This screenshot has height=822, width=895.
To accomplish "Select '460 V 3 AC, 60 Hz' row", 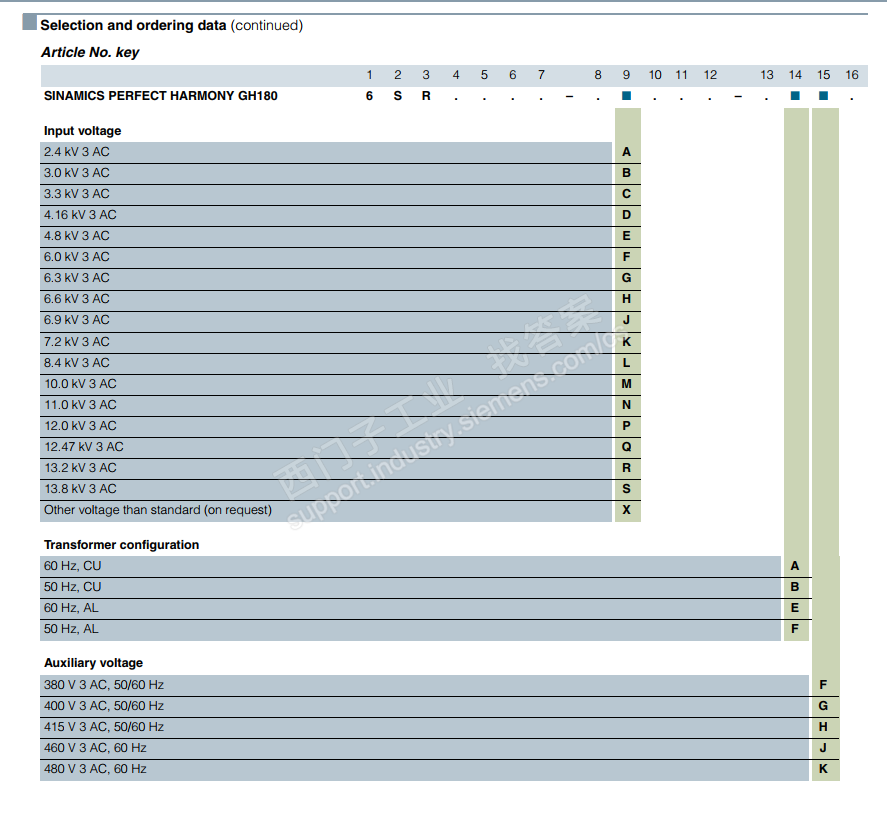I will coord(425,748).
